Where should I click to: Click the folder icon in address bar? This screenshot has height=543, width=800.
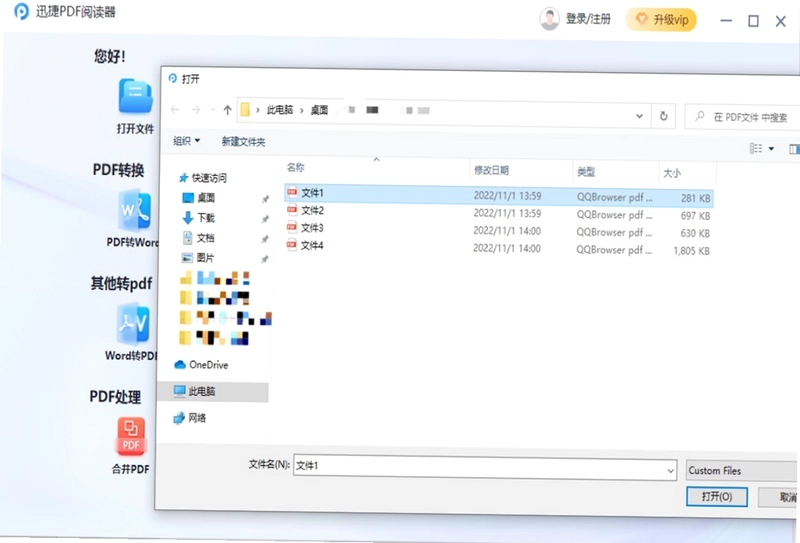pyautogui.click(x=245, y=109)
